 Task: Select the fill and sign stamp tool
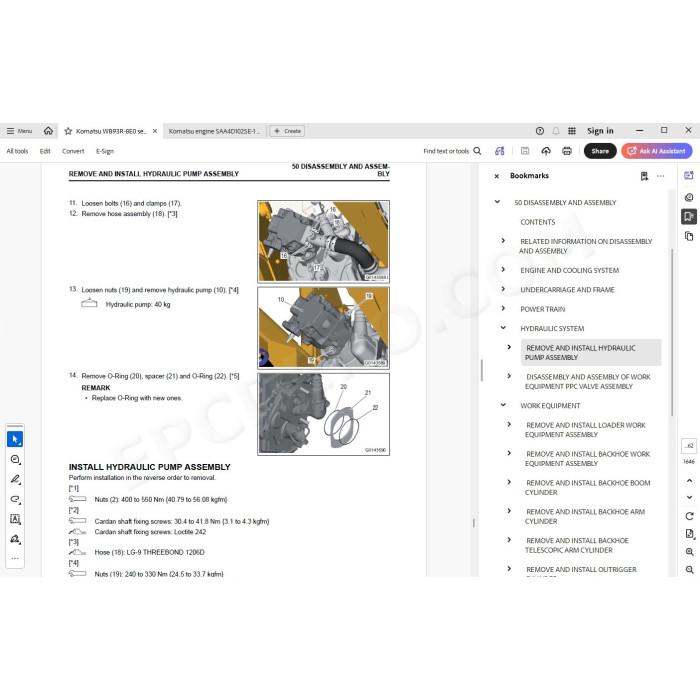pyautogui.click(x=15, y=539)
